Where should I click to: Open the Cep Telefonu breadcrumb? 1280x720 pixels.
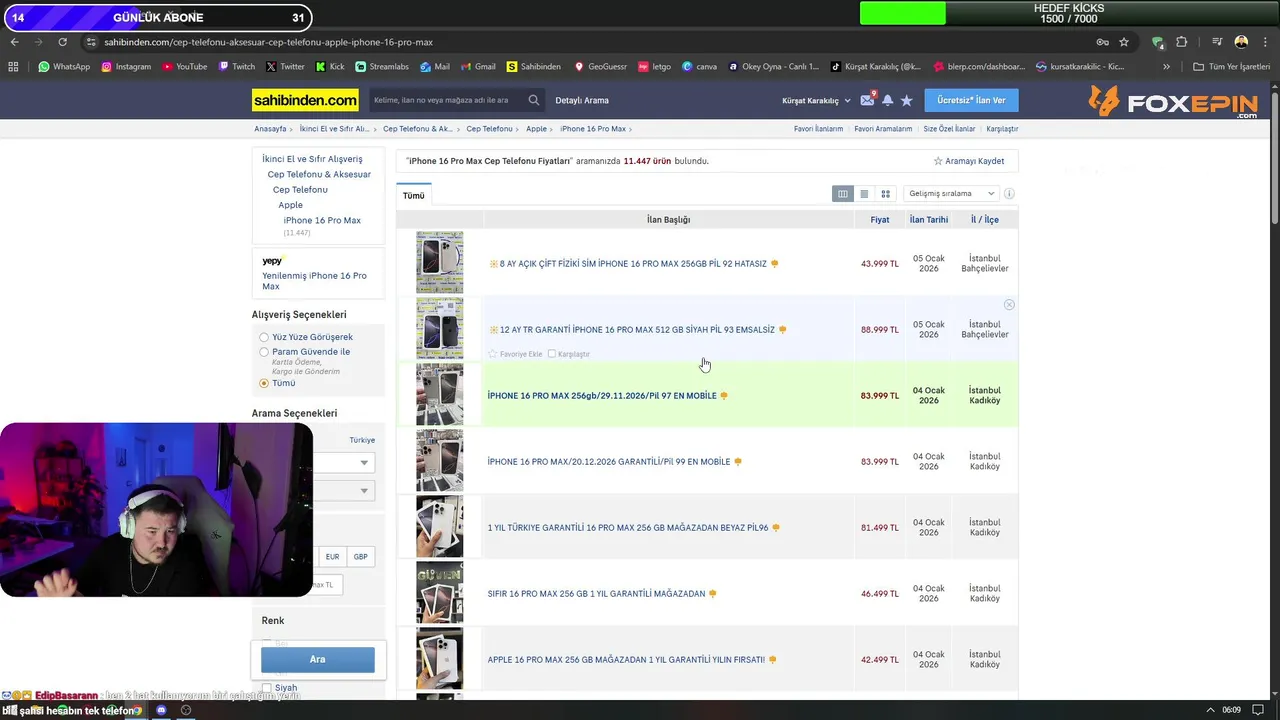pos(489,129)
